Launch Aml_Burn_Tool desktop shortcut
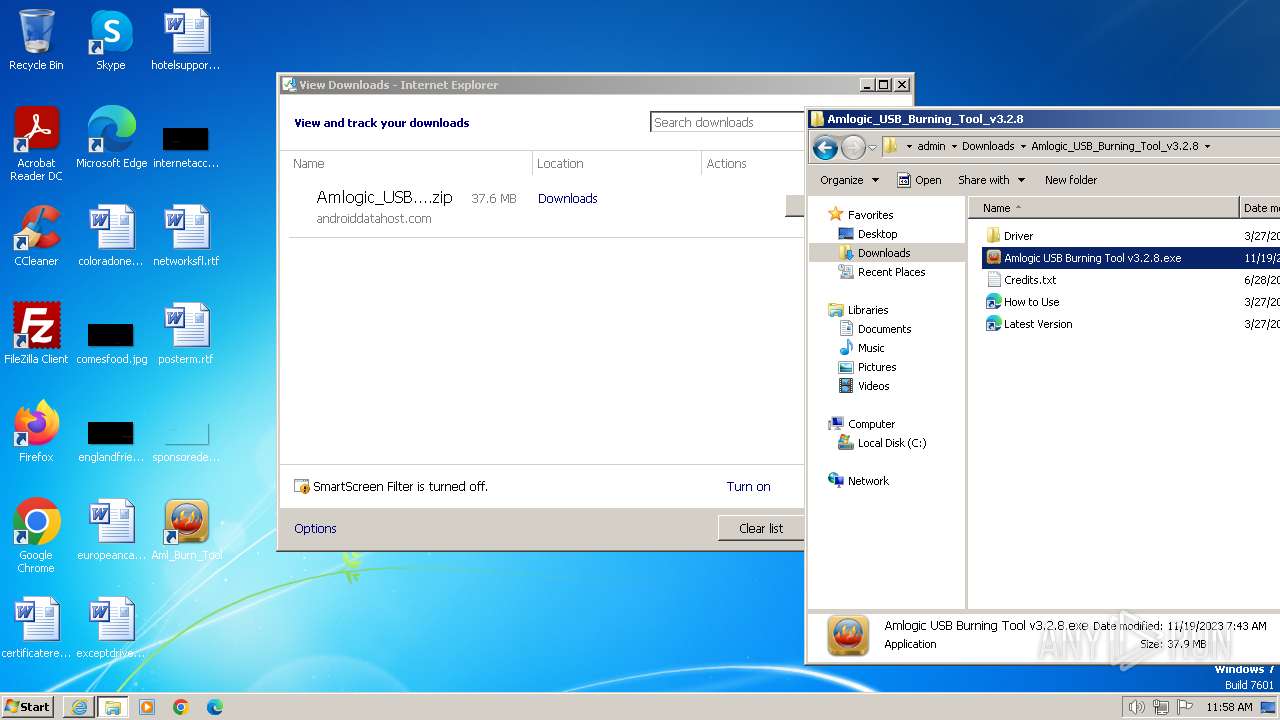This screenshot has height=720, width=1280. [186, 530]
